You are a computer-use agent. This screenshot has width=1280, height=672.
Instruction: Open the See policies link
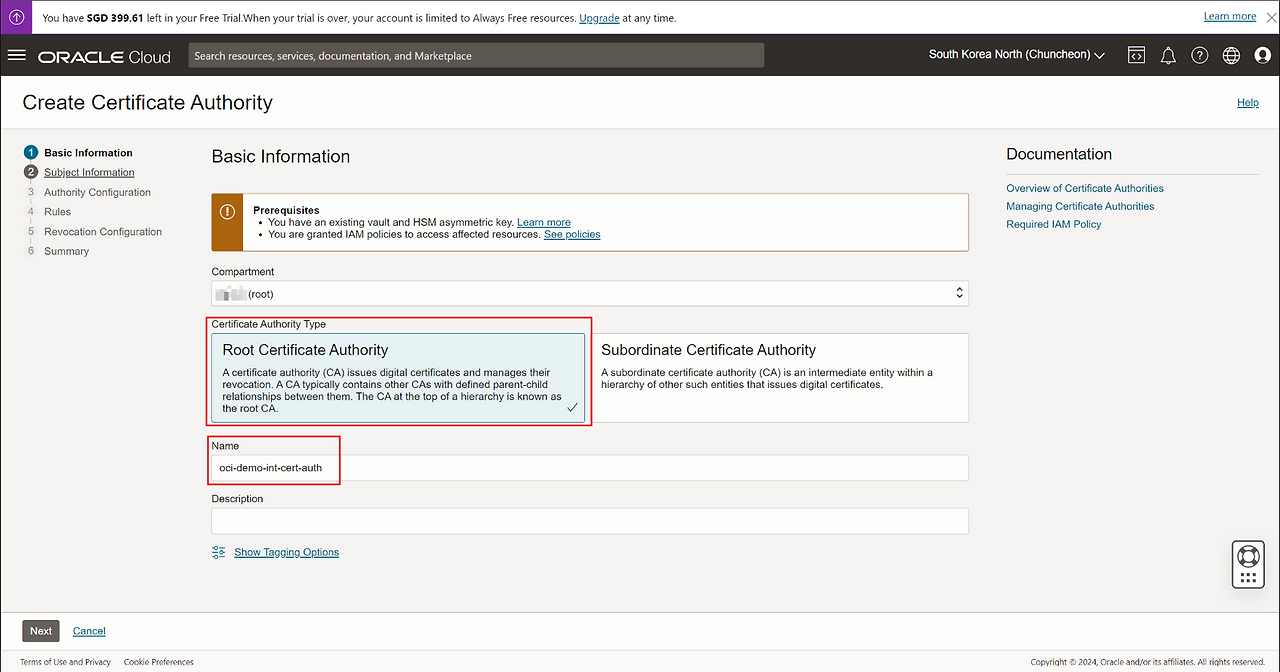572,234
